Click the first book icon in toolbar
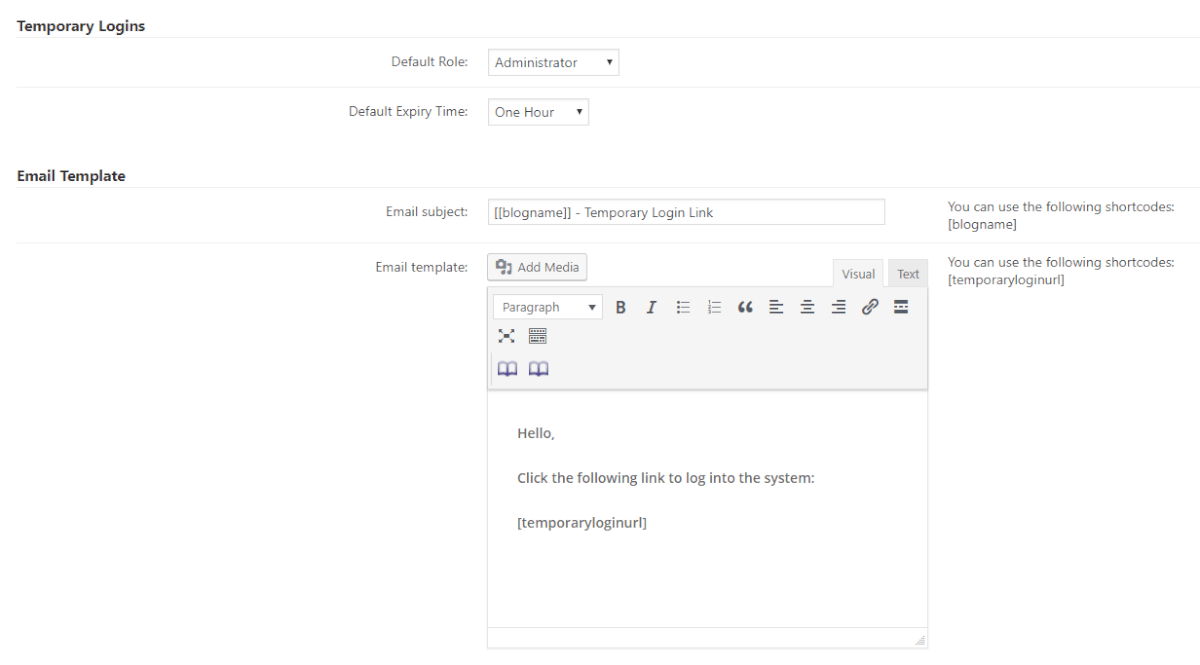The height and width of the screenshot is (665, 1200). (x=508, y=369)
